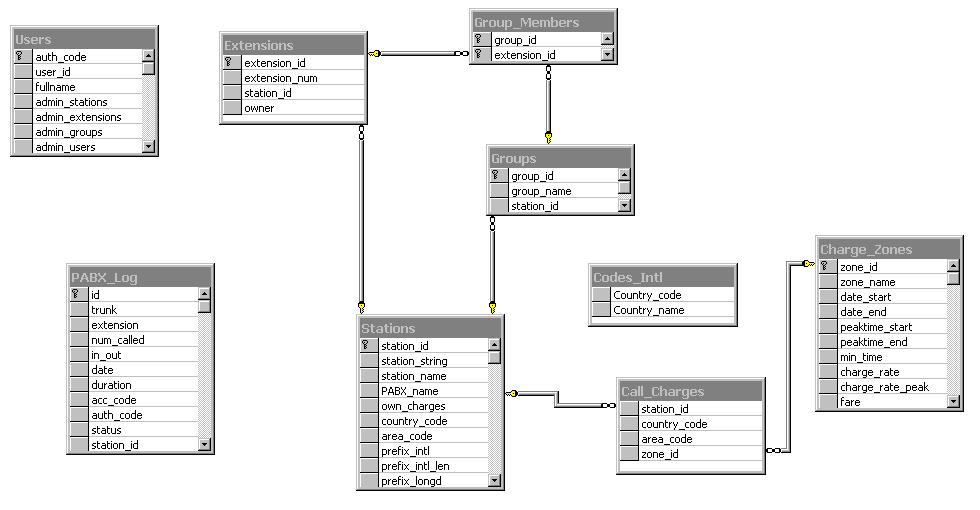Click the key icon for group_id in Groups table
Image resolution: width=980 pixels, height=510 pixels.
[498, 176]
